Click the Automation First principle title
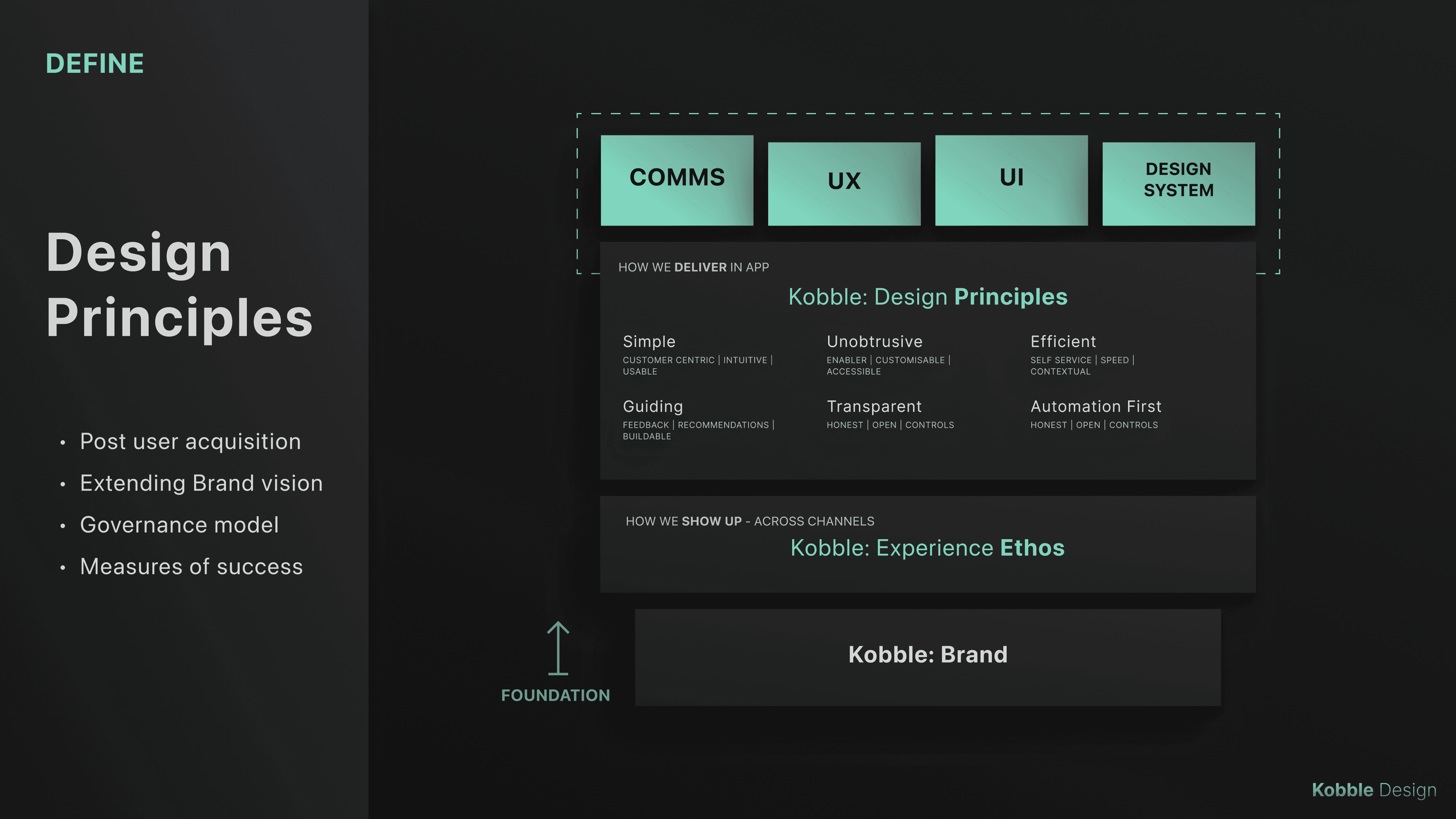The image size is (1456, 819). [1095, 406]
